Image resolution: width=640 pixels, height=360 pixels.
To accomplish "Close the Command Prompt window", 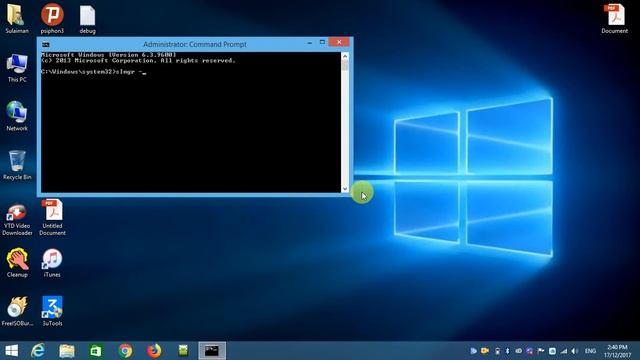I will pos(339,42).
